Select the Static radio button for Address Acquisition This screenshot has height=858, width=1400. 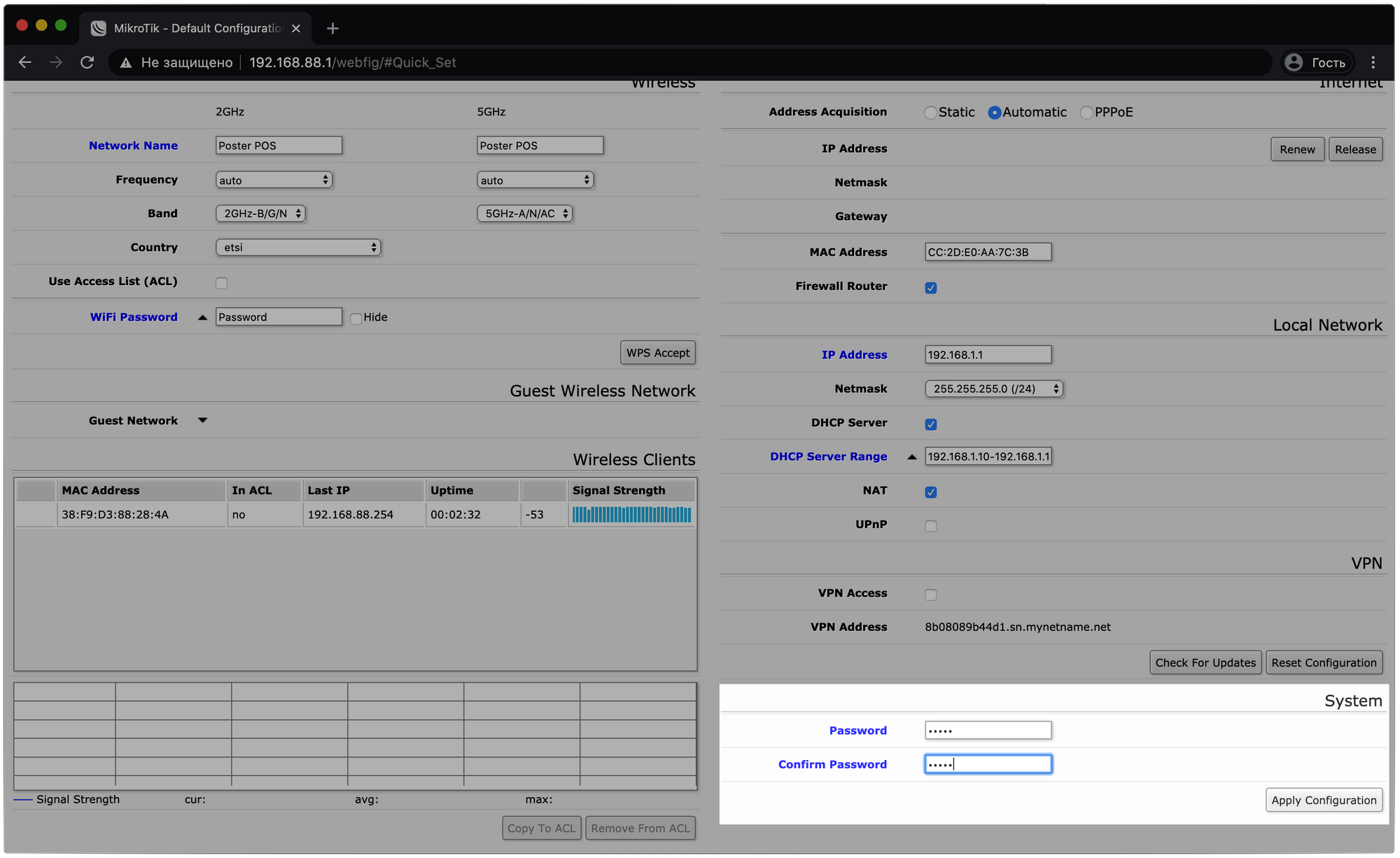click(x=928, y=112)
